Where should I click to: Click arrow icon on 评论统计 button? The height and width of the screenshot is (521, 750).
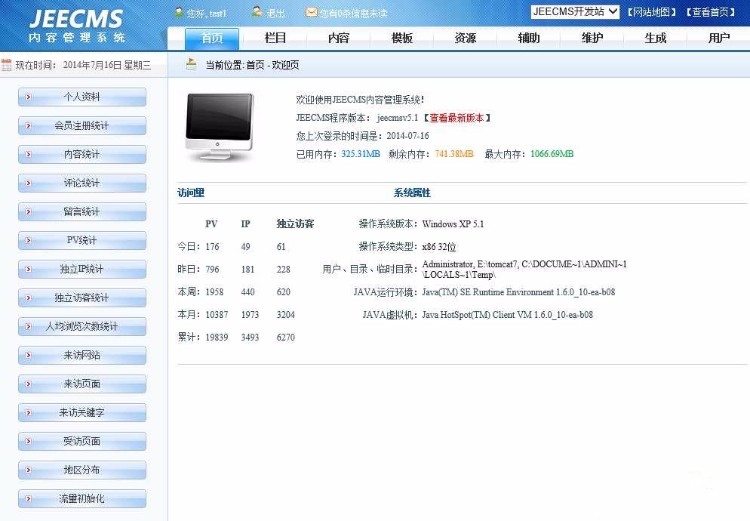coord(28,183)
